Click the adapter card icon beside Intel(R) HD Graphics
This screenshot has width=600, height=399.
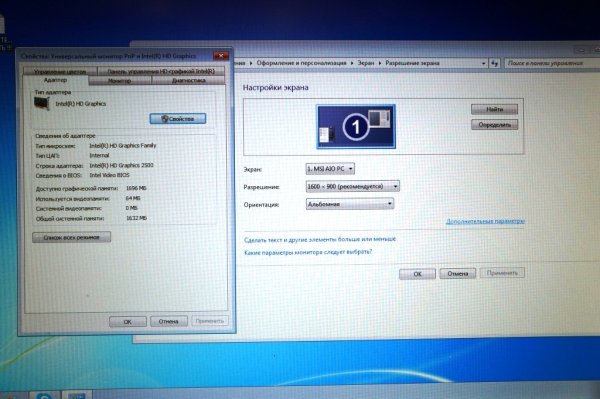tap(42, 103)
